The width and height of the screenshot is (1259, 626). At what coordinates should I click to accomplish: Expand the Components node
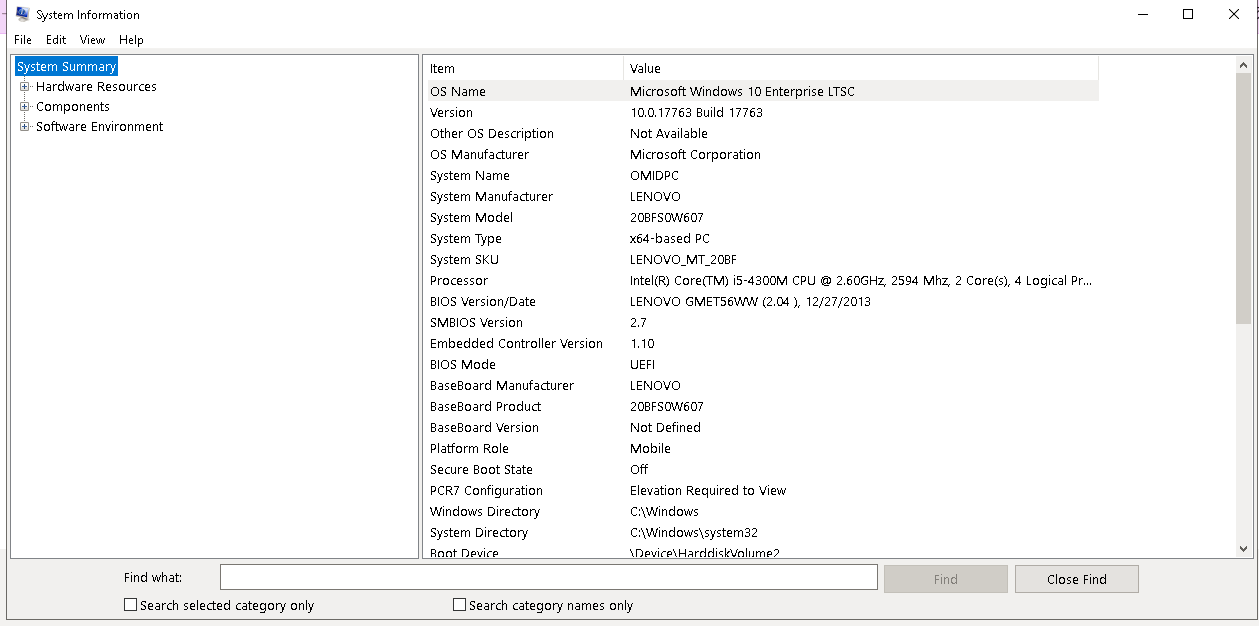tap(25, 107)
